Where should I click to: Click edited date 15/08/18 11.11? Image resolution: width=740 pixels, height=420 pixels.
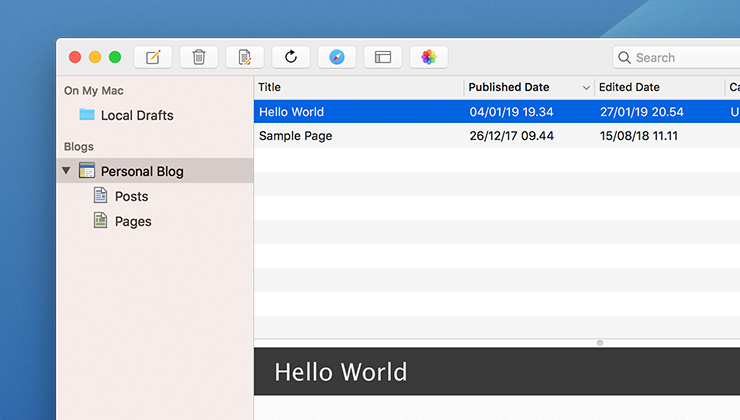[639, 136]
